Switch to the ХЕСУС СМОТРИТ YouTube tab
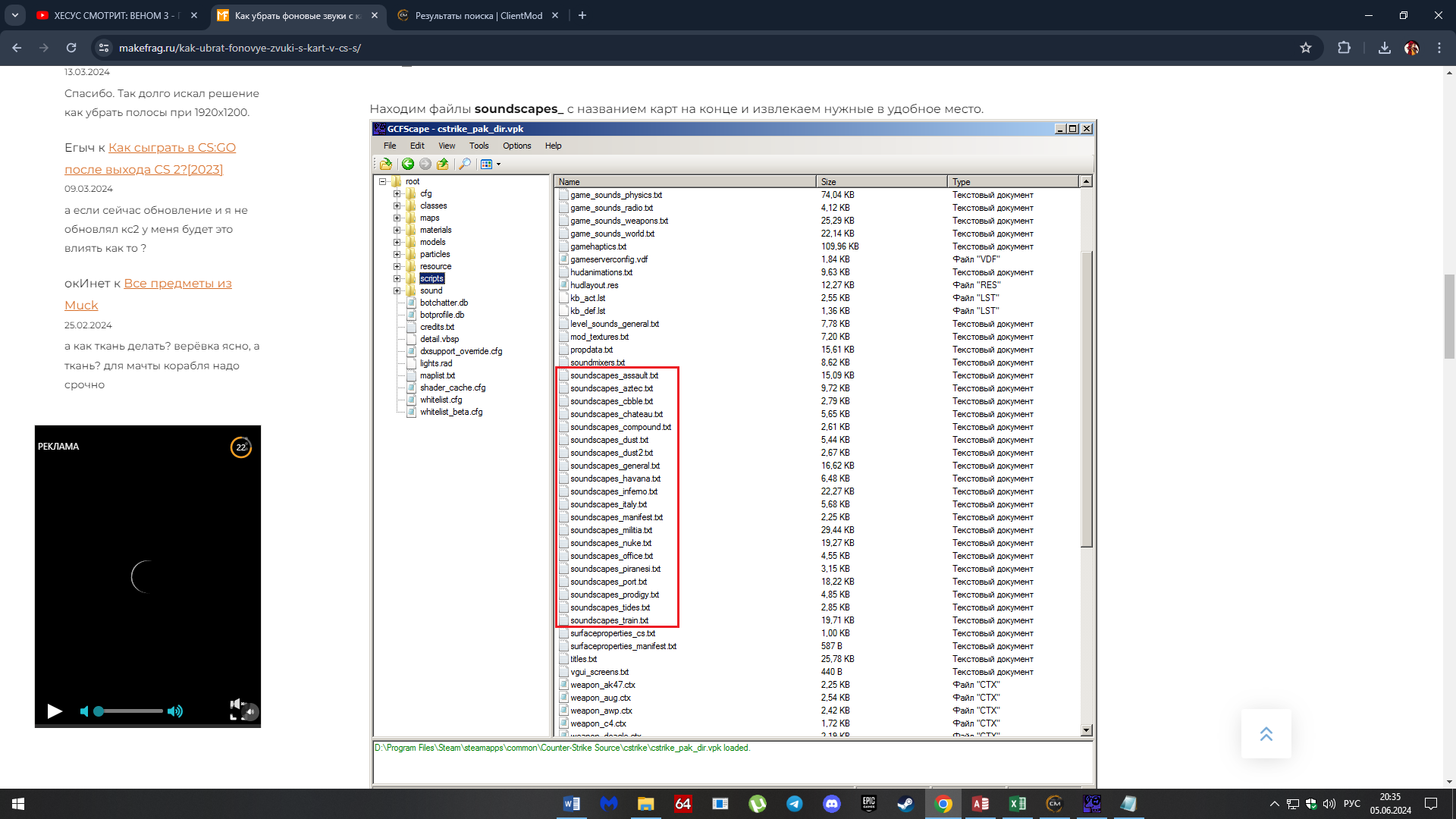 click(x=114, y=15)
